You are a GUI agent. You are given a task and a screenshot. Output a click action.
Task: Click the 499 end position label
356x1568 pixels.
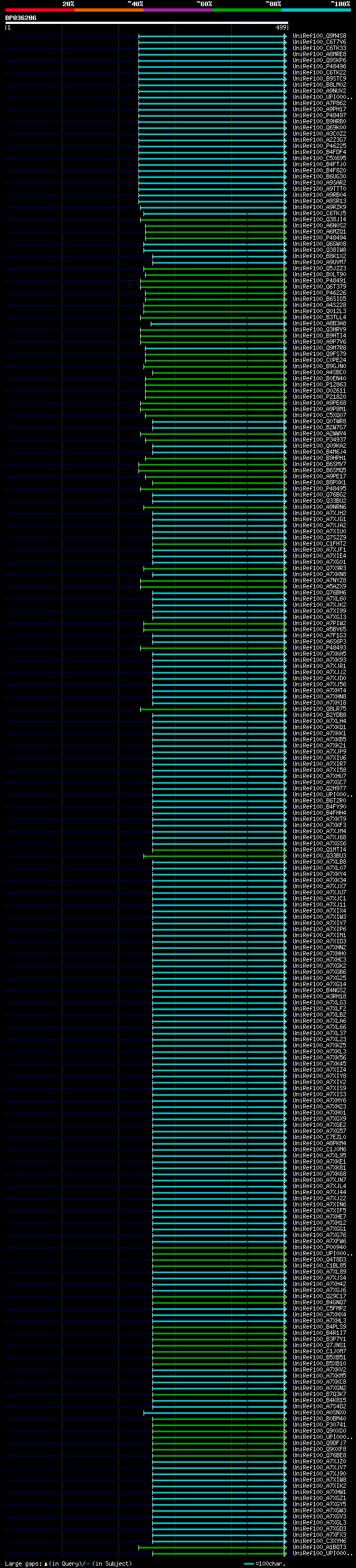pyautogui.click(x=281, y=27)
